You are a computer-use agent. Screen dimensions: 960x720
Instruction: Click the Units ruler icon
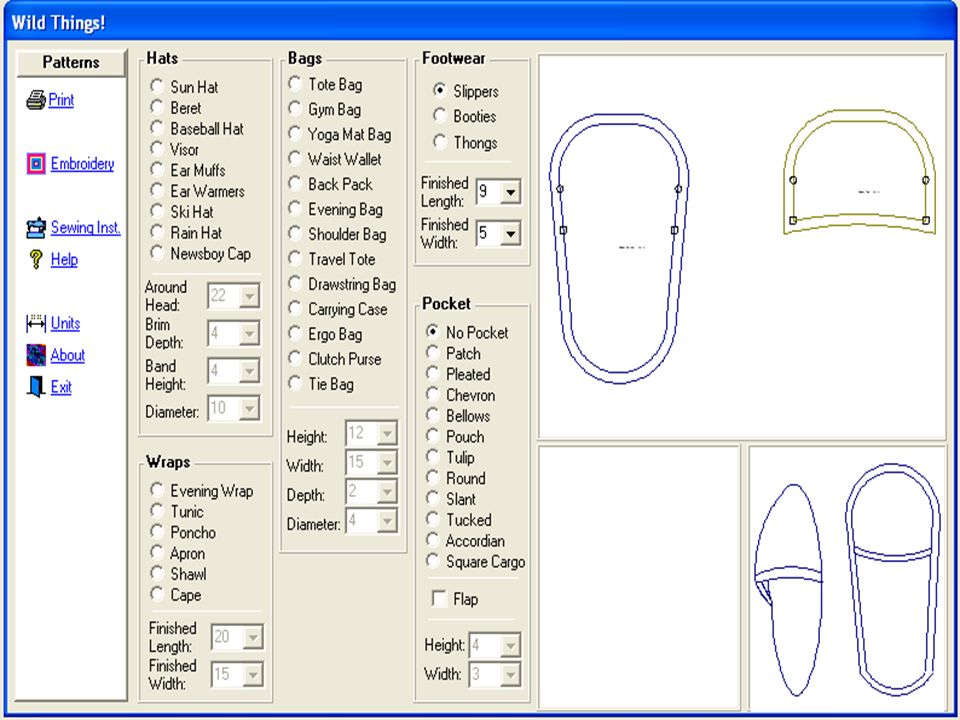[x=36, y=323]
